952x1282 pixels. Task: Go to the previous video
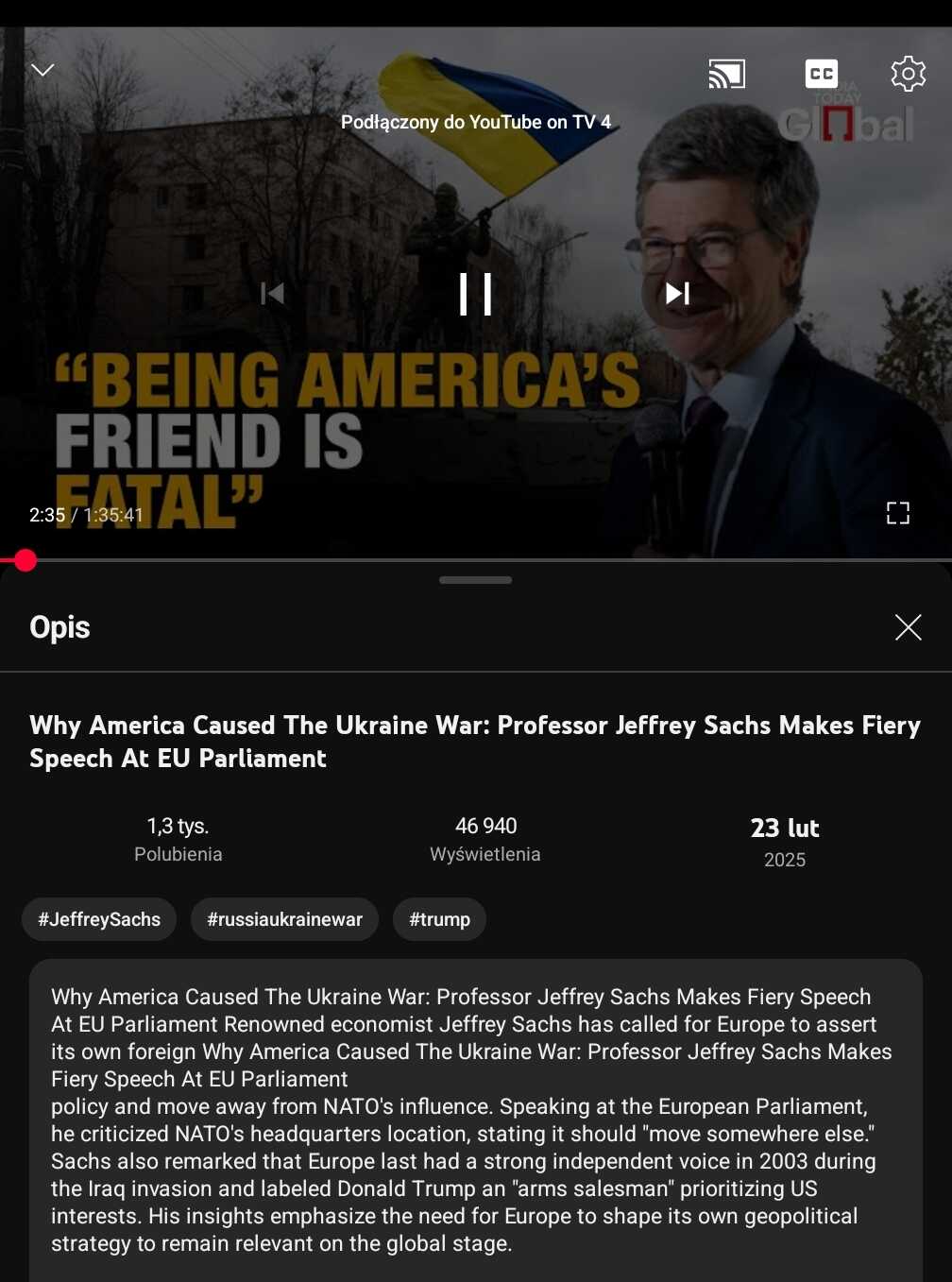(x=273, y=294)
